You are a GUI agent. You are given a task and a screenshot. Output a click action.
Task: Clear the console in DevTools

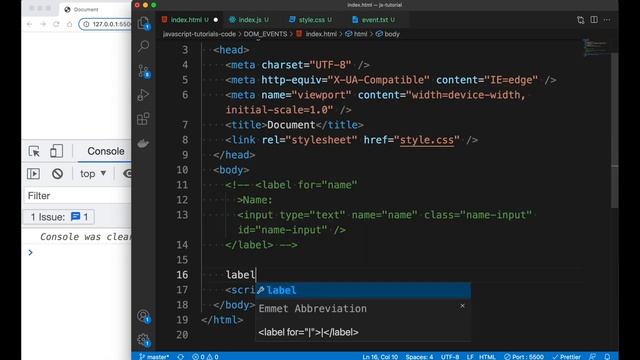click(x=57, y=173)
